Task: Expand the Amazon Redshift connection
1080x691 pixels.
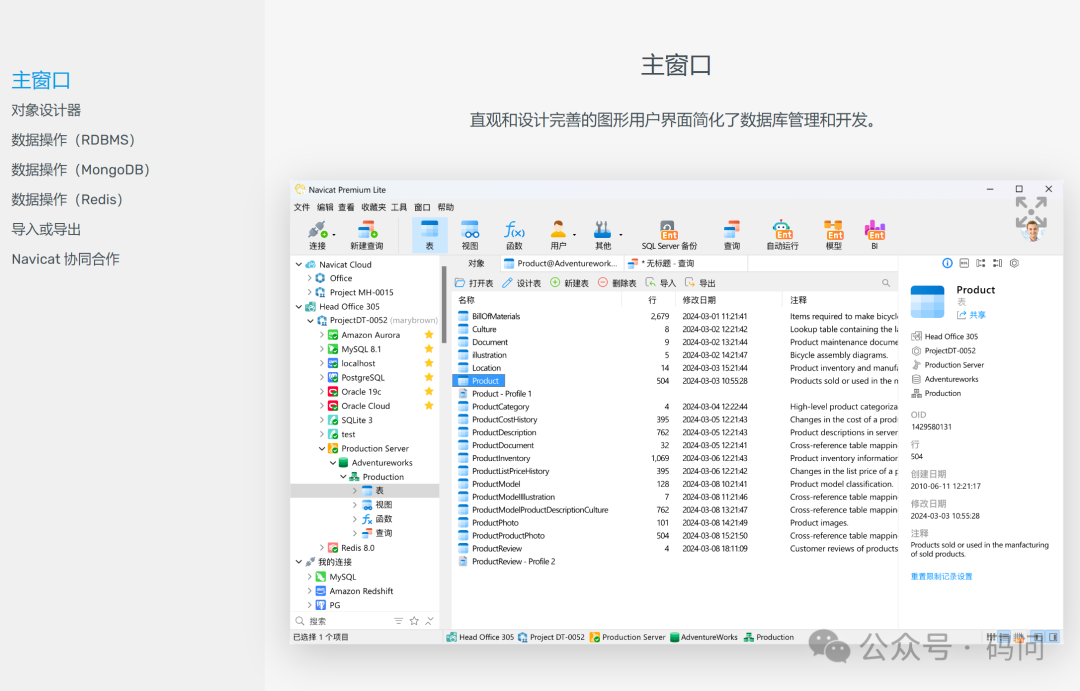Action: [x=310, y=591]
